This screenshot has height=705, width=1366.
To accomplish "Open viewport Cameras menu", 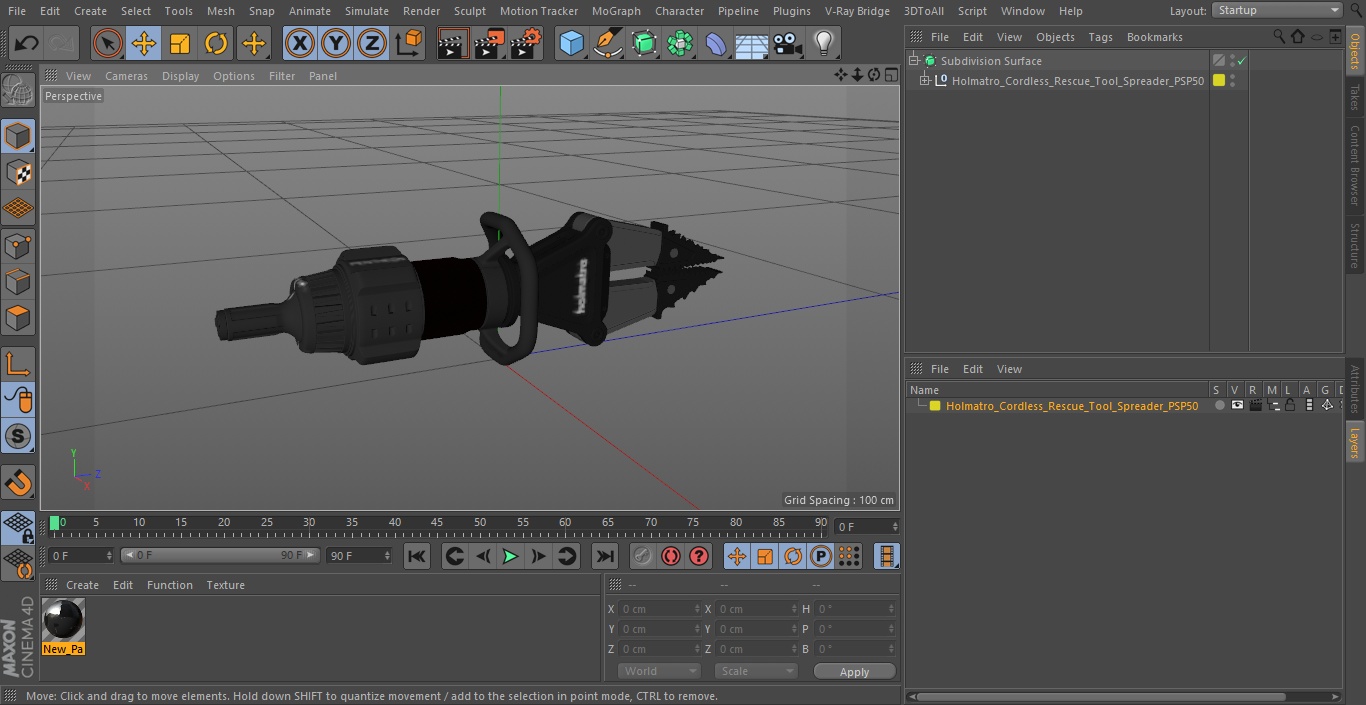I will [x=126, y=76].
